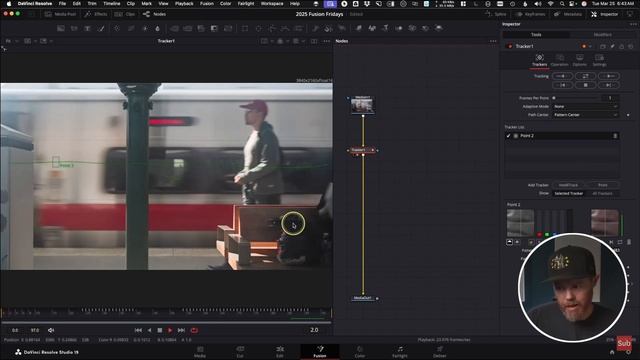Viewport: 640px width, 360px height.
Task: Select the MediaIn1 node
Action: 362,106
